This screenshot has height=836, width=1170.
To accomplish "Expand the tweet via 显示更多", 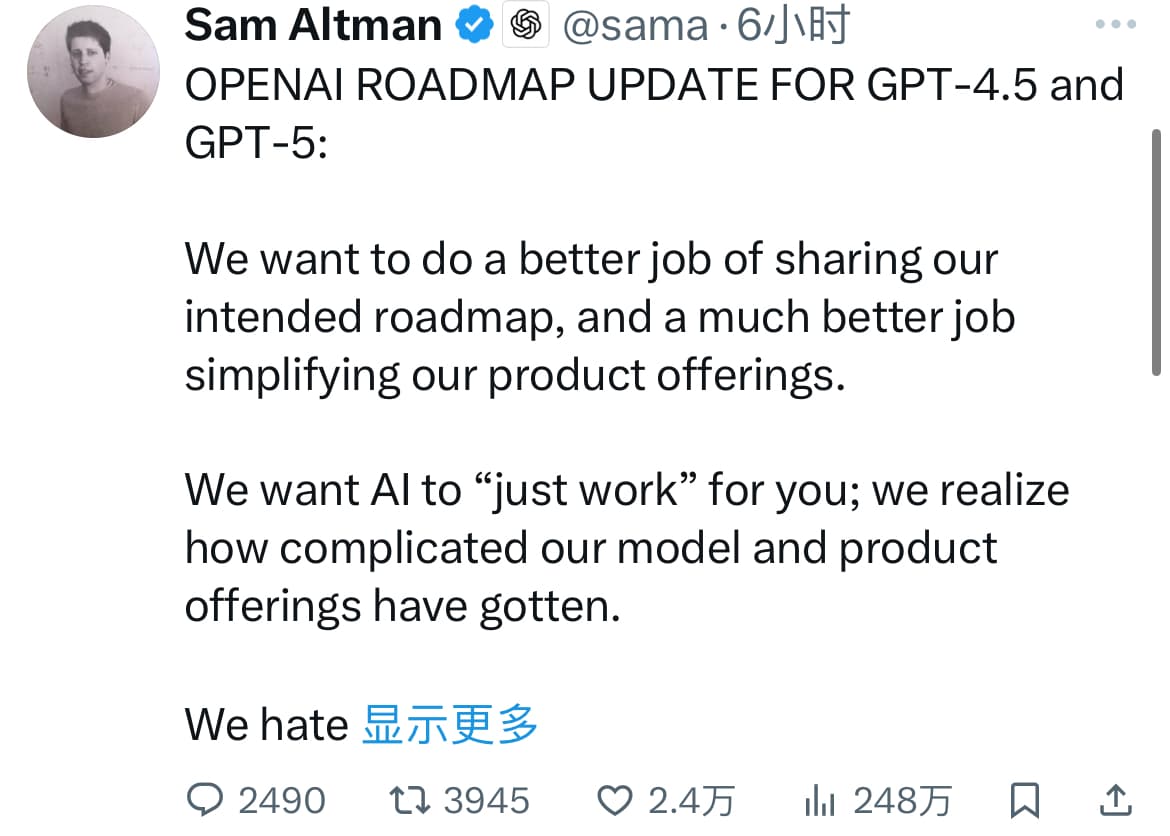I will (452, 724).
